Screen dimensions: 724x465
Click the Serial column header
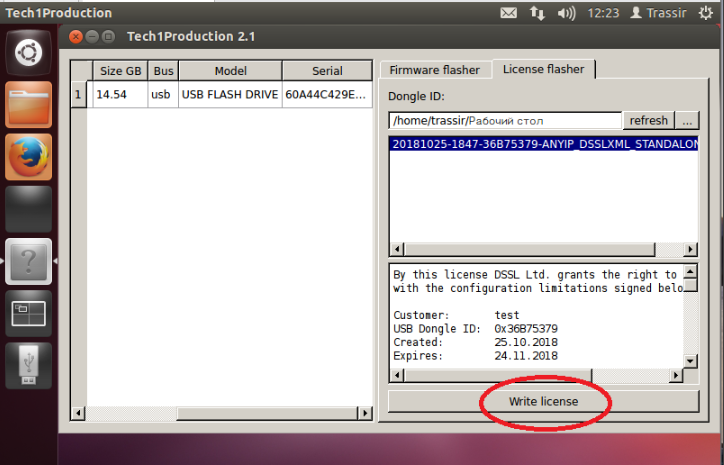(x=327, y=71)
